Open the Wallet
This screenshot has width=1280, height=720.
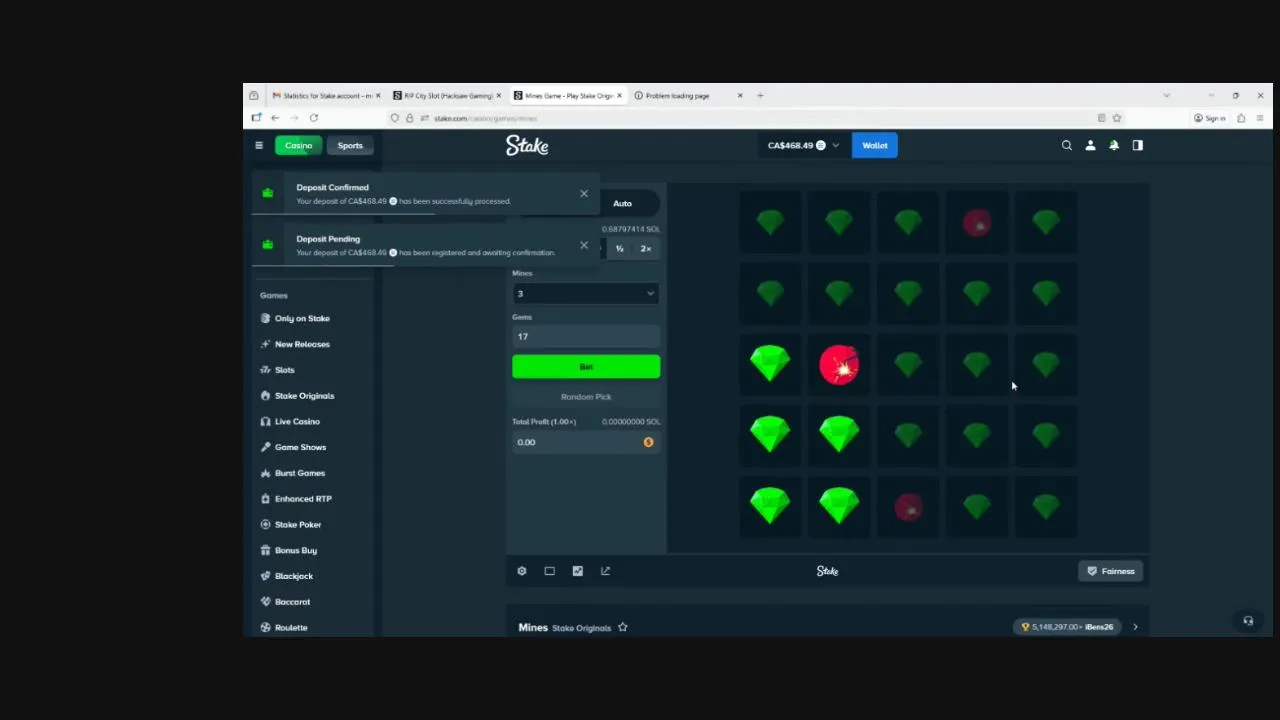(875, 145)
